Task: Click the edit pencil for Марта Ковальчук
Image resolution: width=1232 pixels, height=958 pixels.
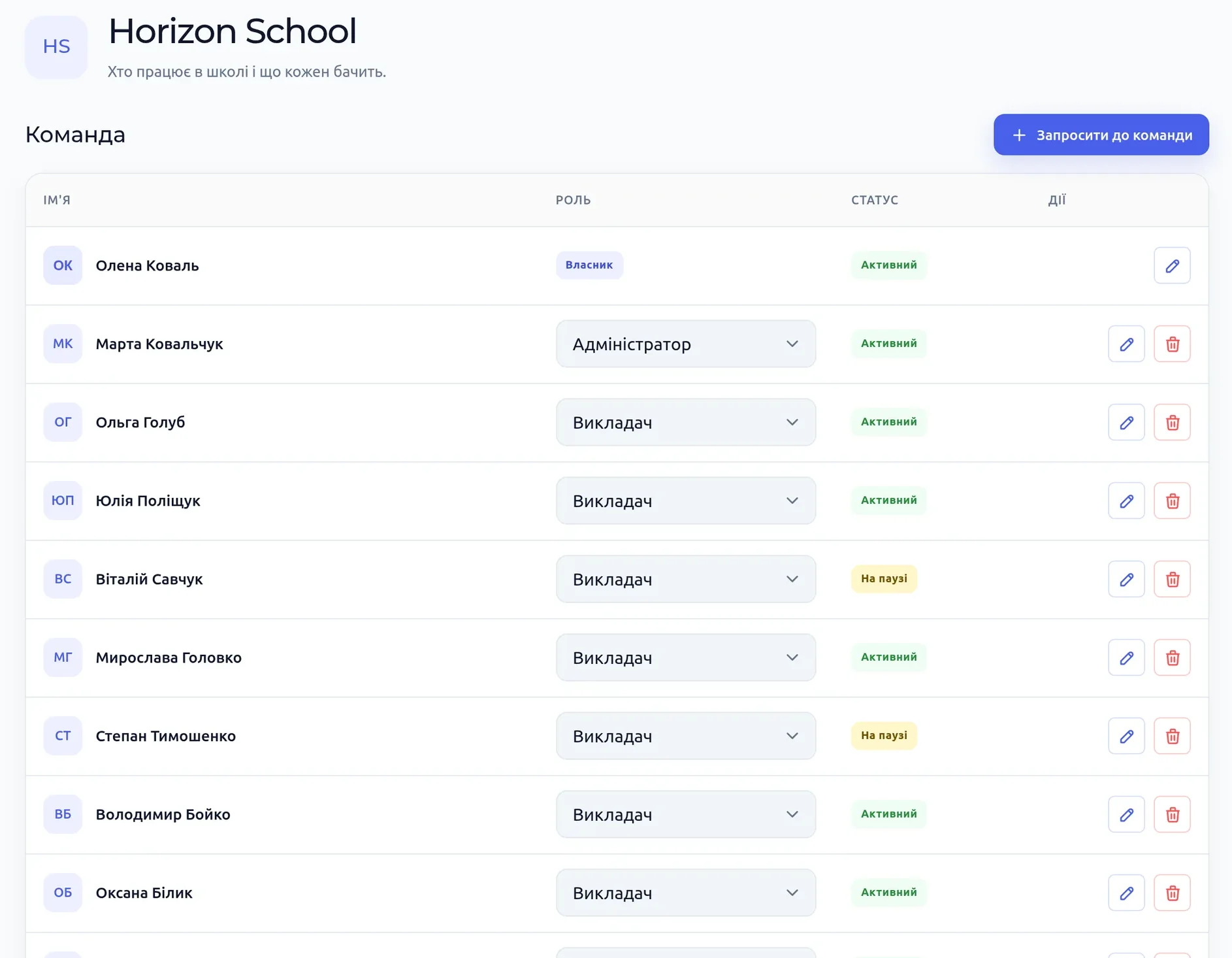Action: click(x=1126, y=344)
